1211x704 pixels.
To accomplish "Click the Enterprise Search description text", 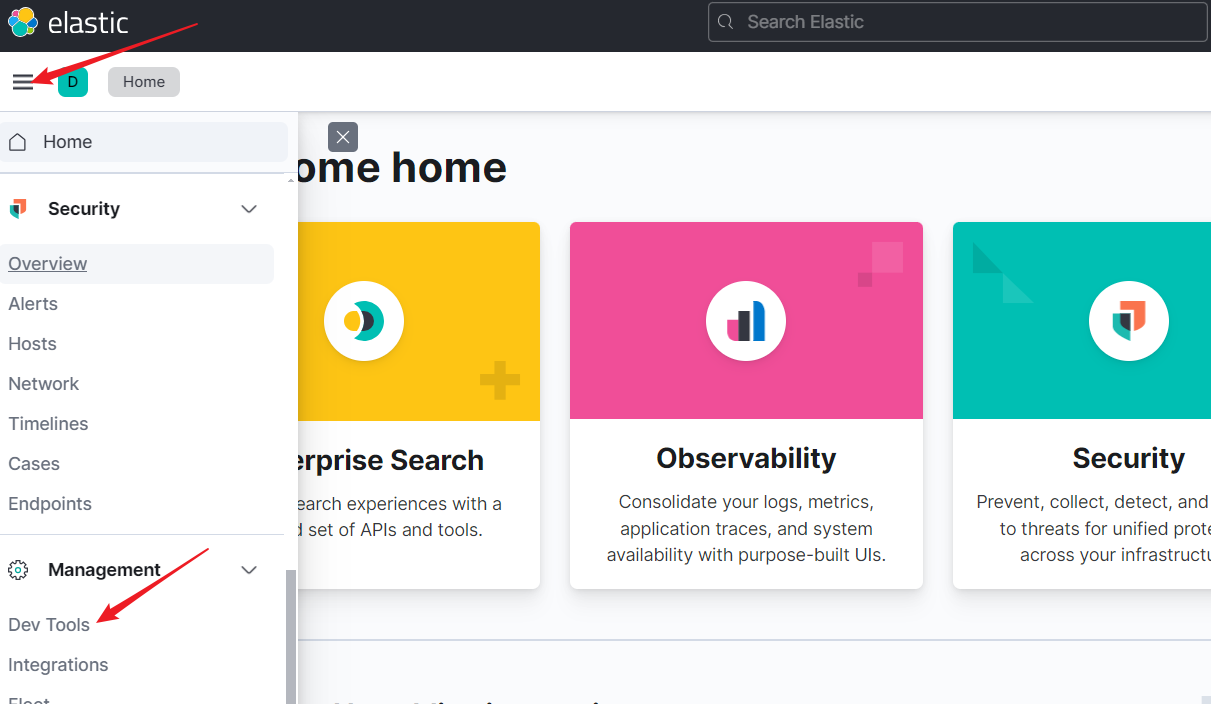I will (400, 517).
